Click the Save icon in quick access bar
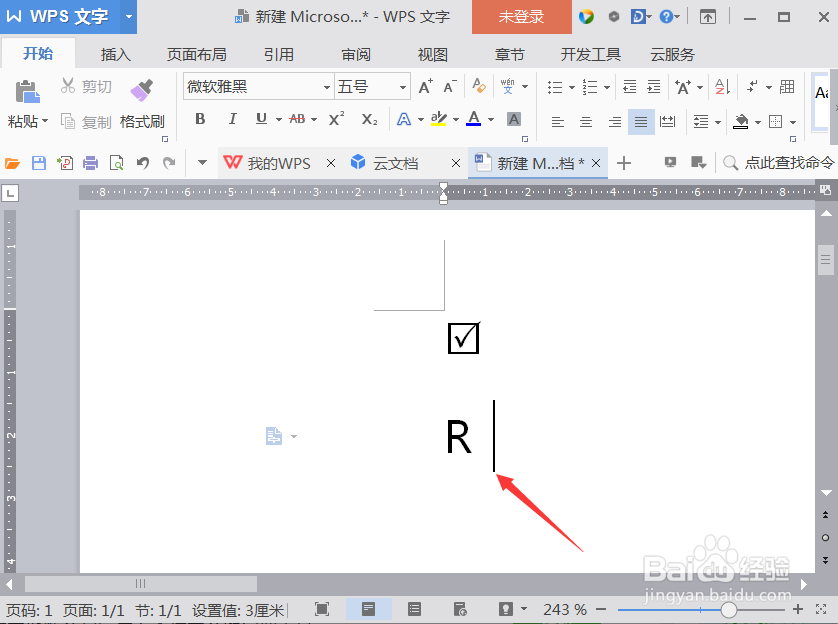The width and height of the screenshot is (838, 624). tap(37, 162)
